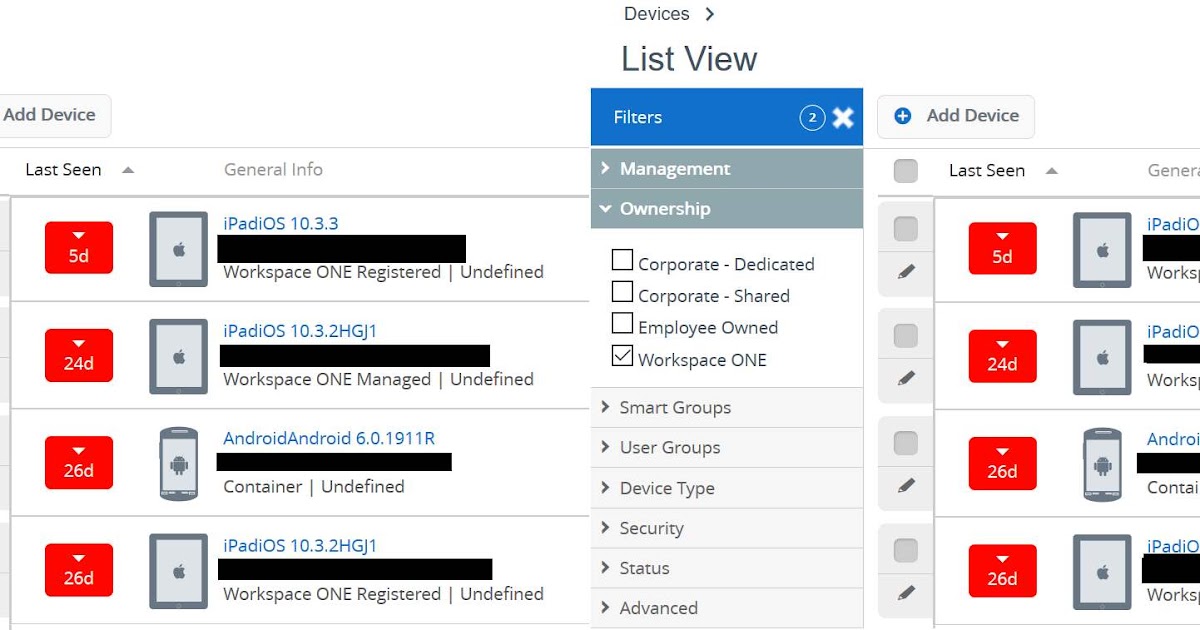Select the first 26d Android row checkbox
The width and height of the screenshot is (1200, 630).
click(x=905, y=443)
